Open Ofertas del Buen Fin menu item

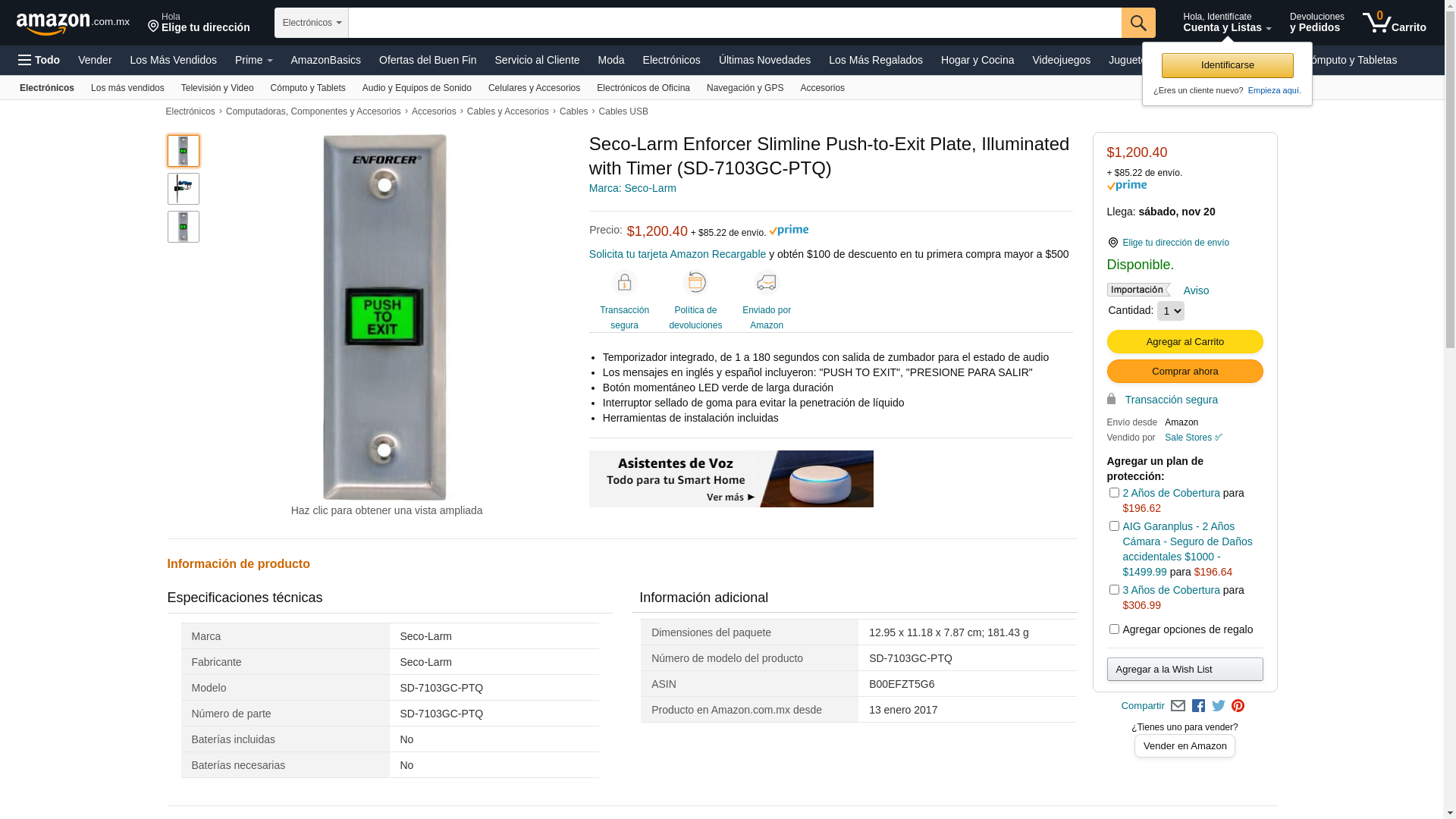[428, 60]
